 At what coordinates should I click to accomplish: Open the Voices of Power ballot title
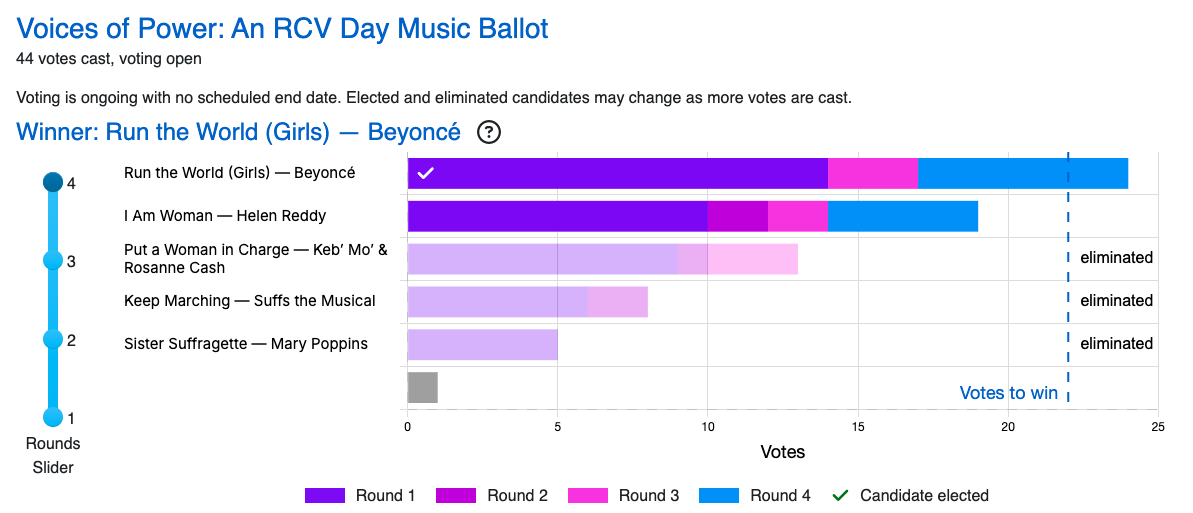[282, 28]
